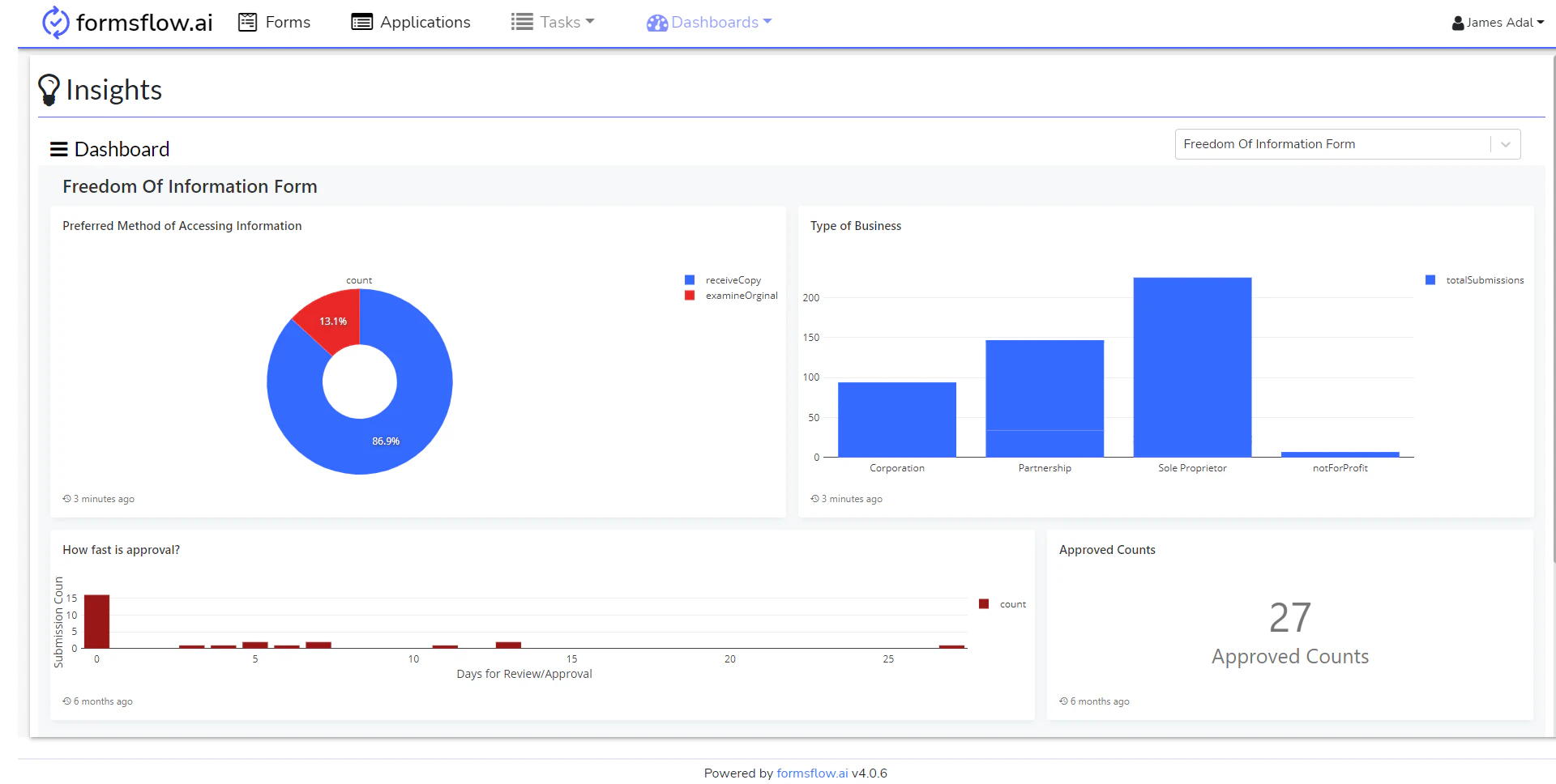Open the James Adal account menu
Image resolution: width=1556 pixels, height=784 pixels.
(1498, 22)
